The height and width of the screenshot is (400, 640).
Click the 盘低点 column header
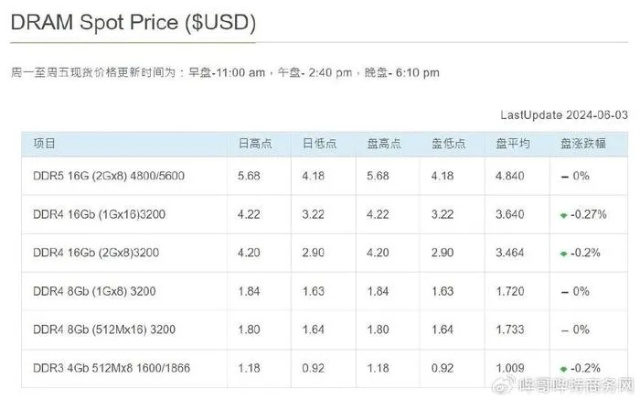click(x=448, y=143)
